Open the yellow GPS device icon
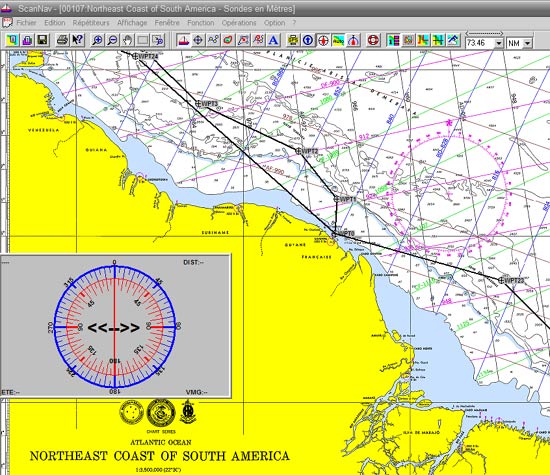The width and height of the screenshot is (550, 475). tap(293, 40)
